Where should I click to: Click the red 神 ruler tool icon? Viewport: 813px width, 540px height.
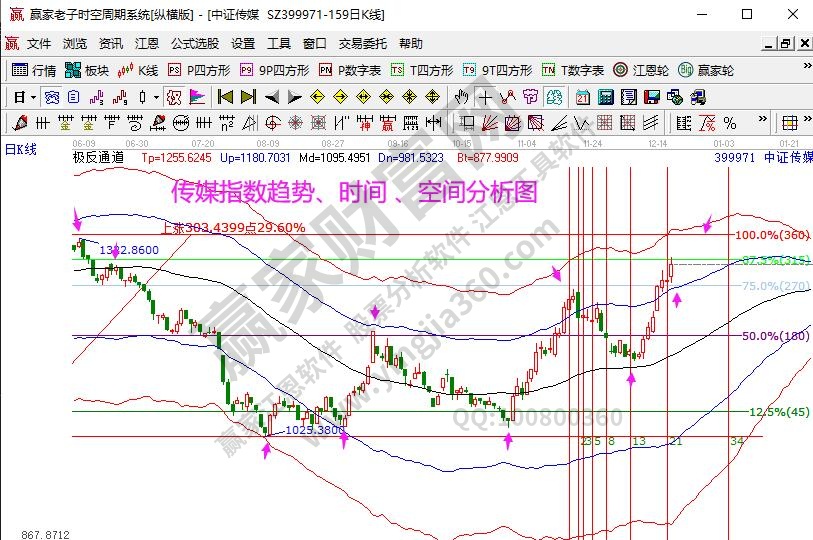[365, 123]
